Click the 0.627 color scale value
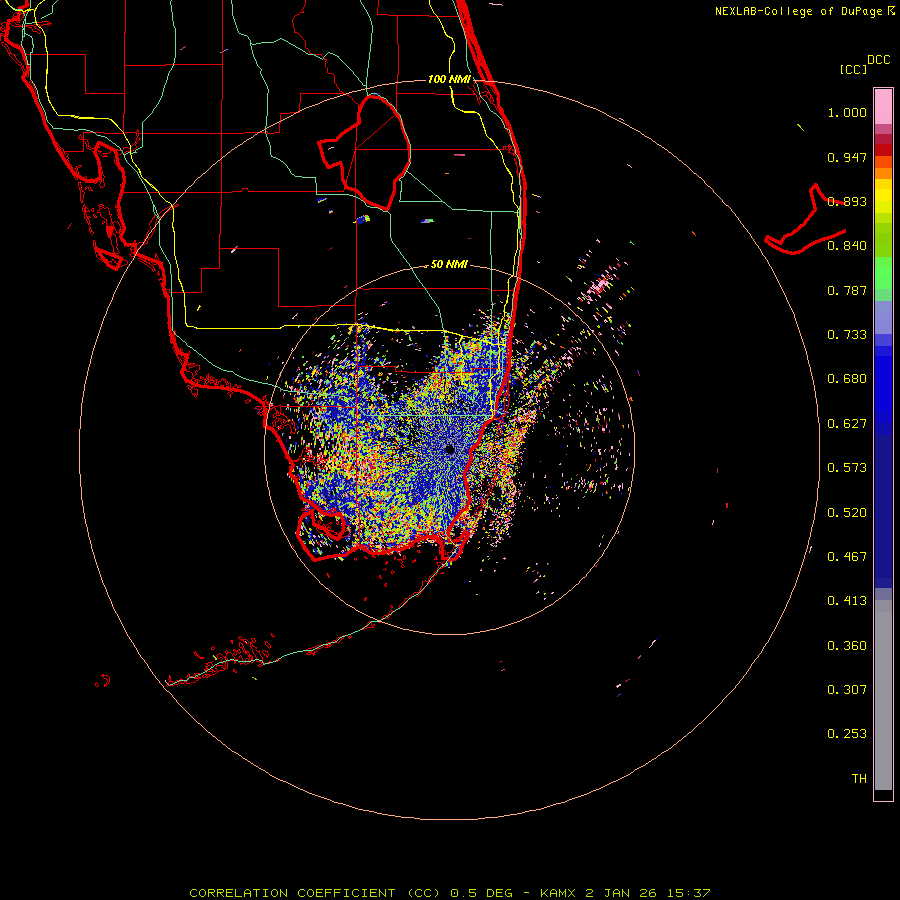 point(847,424)
